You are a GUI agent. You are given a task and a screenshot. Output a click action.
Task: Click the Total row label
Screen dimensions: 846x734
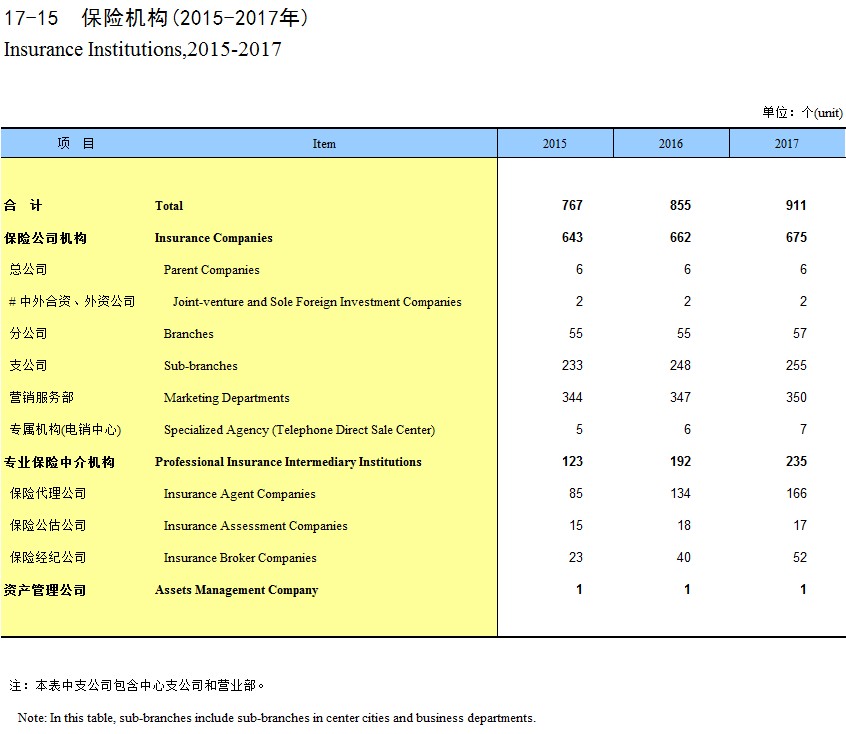click(x=169, y=206)
